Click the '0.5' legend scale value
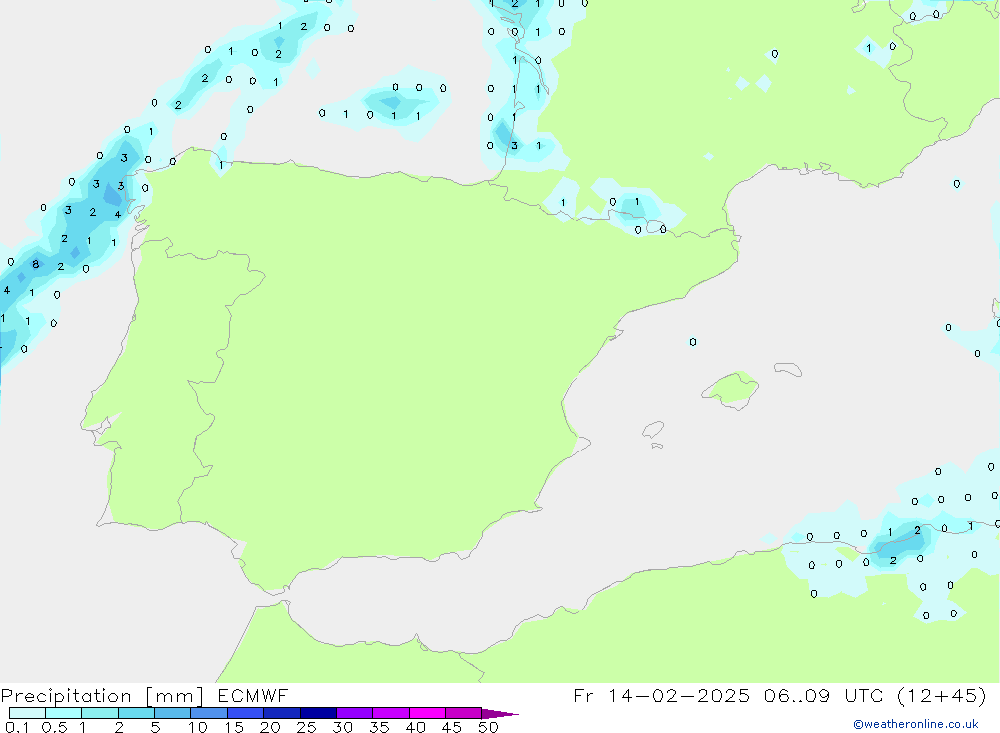1000x733 pixels. (x=54, y=727)
